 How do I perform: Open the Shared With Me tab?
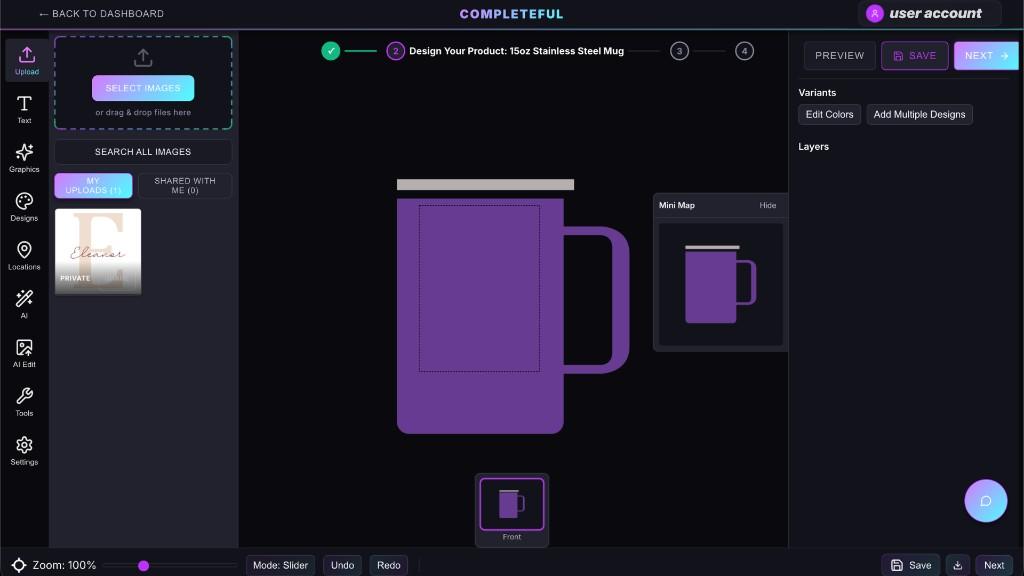point(184,185)
